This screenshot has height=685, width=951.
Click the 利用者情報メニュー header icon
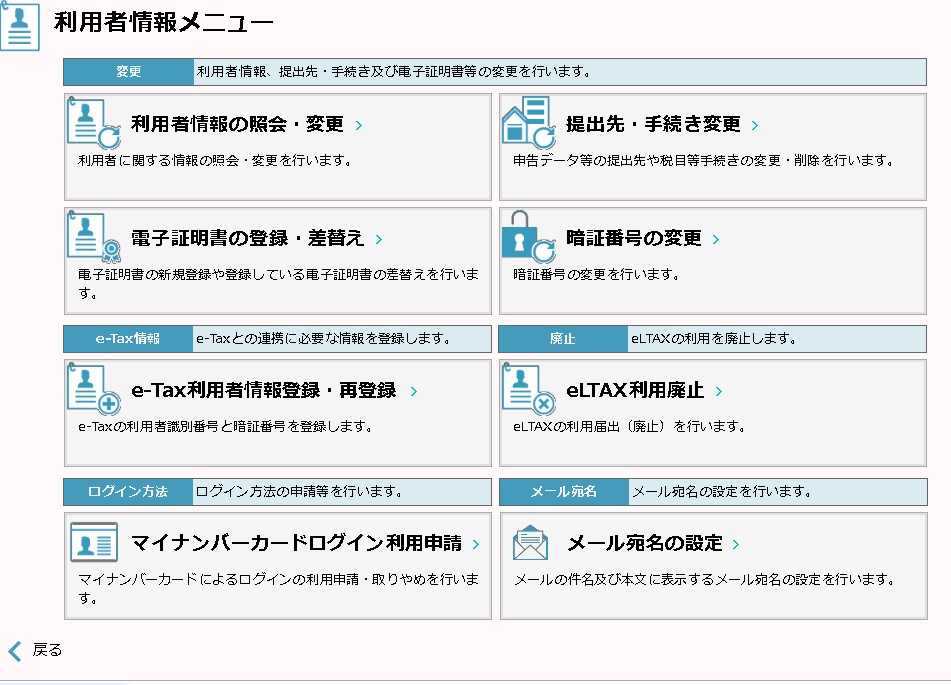(20, 26)
